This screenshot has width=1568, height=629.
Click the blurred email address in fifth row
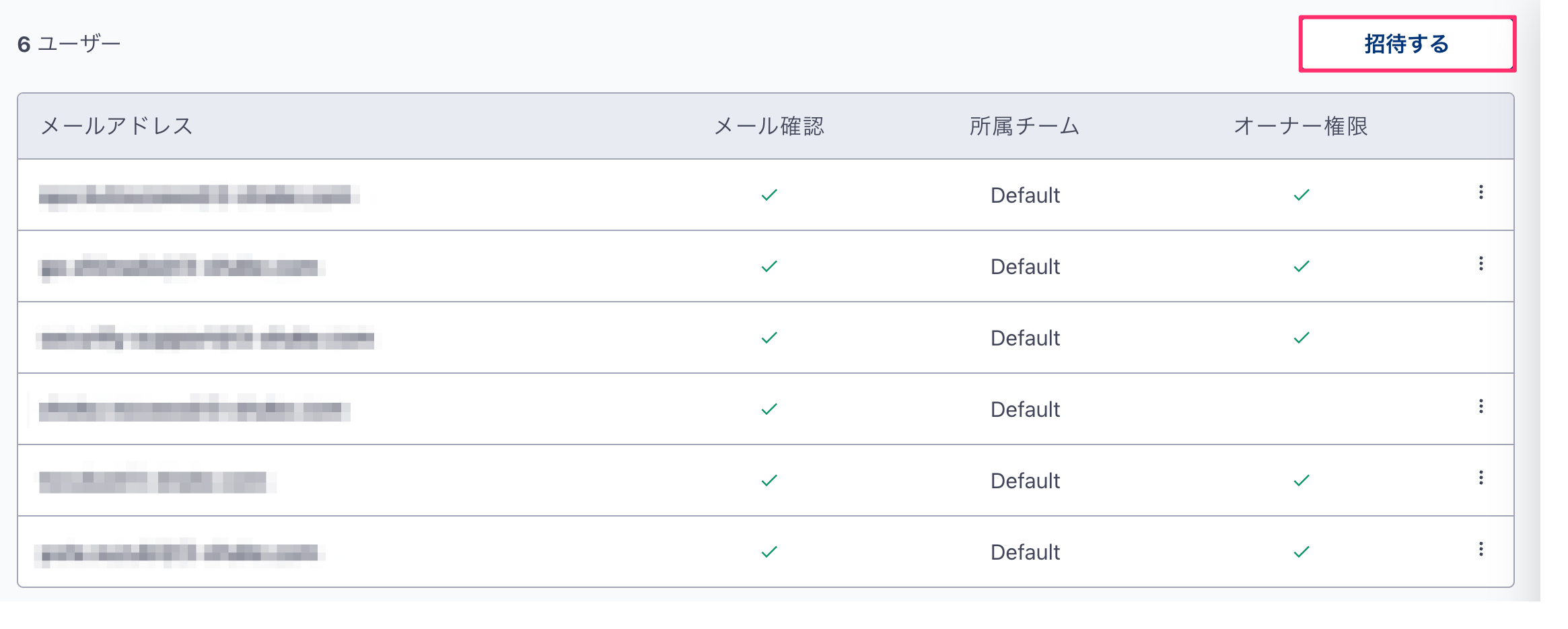(155, 481)
